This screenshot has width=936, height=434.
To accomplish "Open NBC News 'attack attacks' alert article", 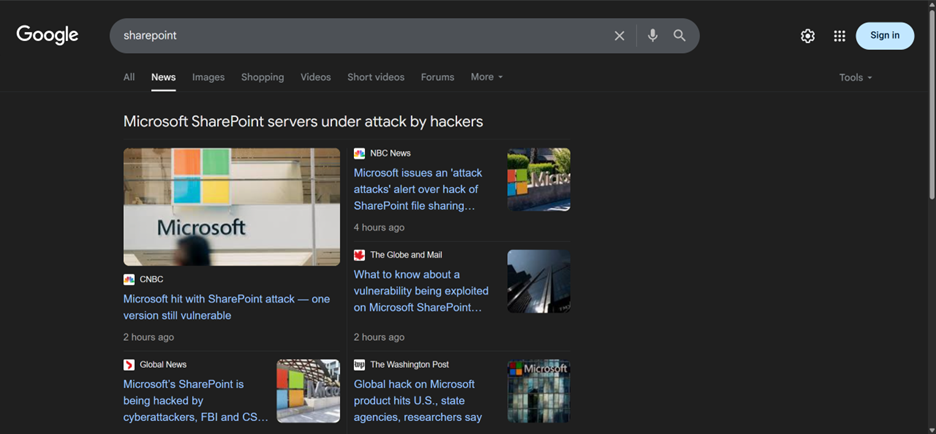I will click(x=418, y=189).
